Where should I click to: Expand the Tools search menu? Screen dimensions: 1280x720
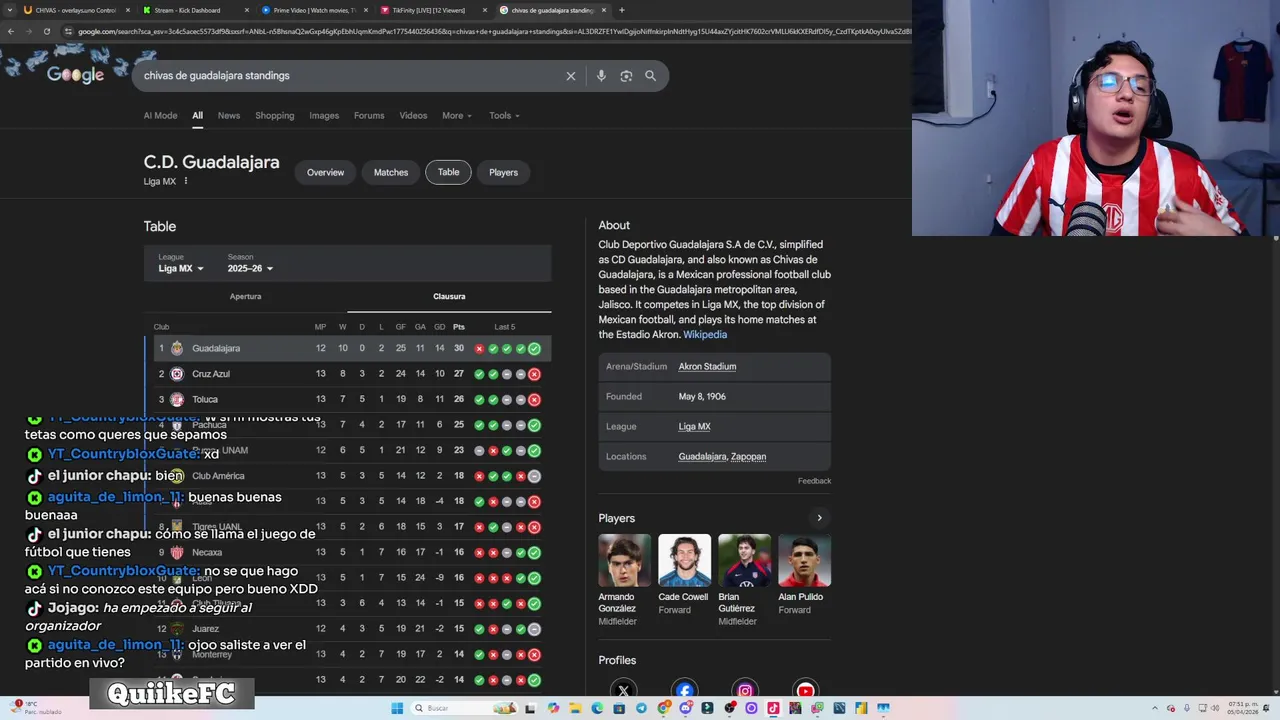[x=504, y=115]
